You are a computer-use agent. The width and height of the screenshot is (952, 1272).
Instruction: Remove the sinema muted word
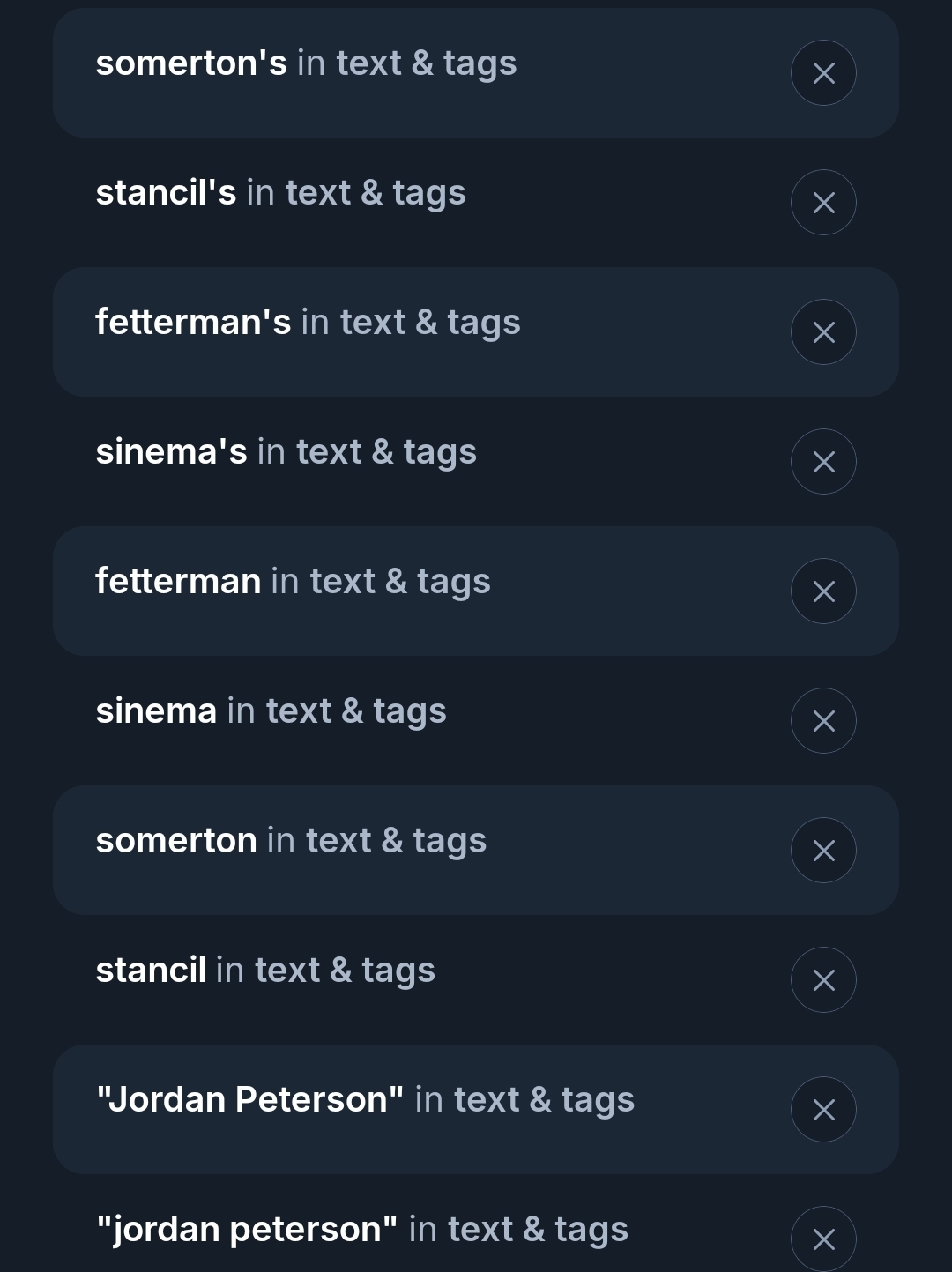[x=823, y=721]
